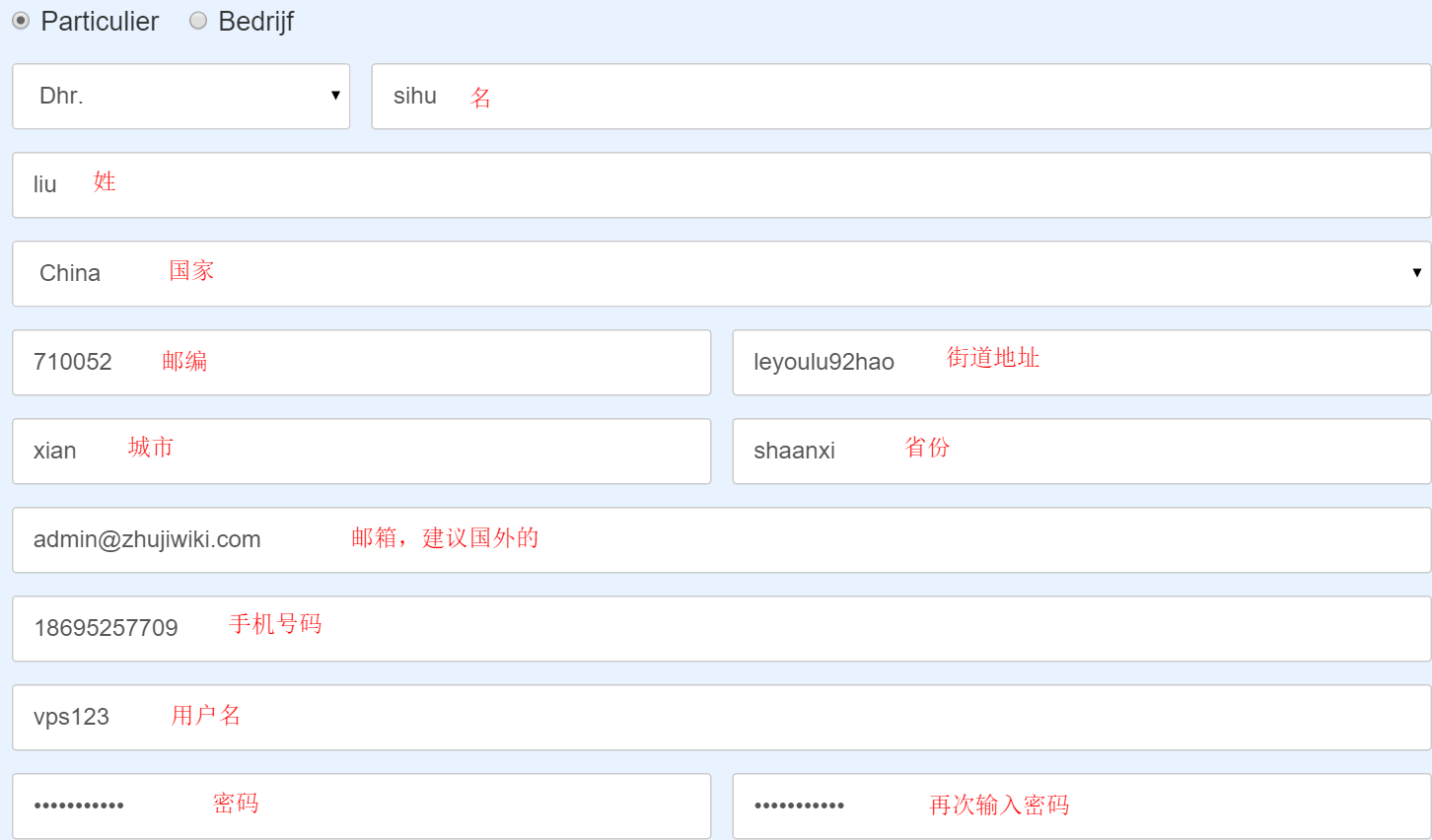Click the username field containing vps123
The height and width of the screenshot is (840, 1432).
[722, 718]
